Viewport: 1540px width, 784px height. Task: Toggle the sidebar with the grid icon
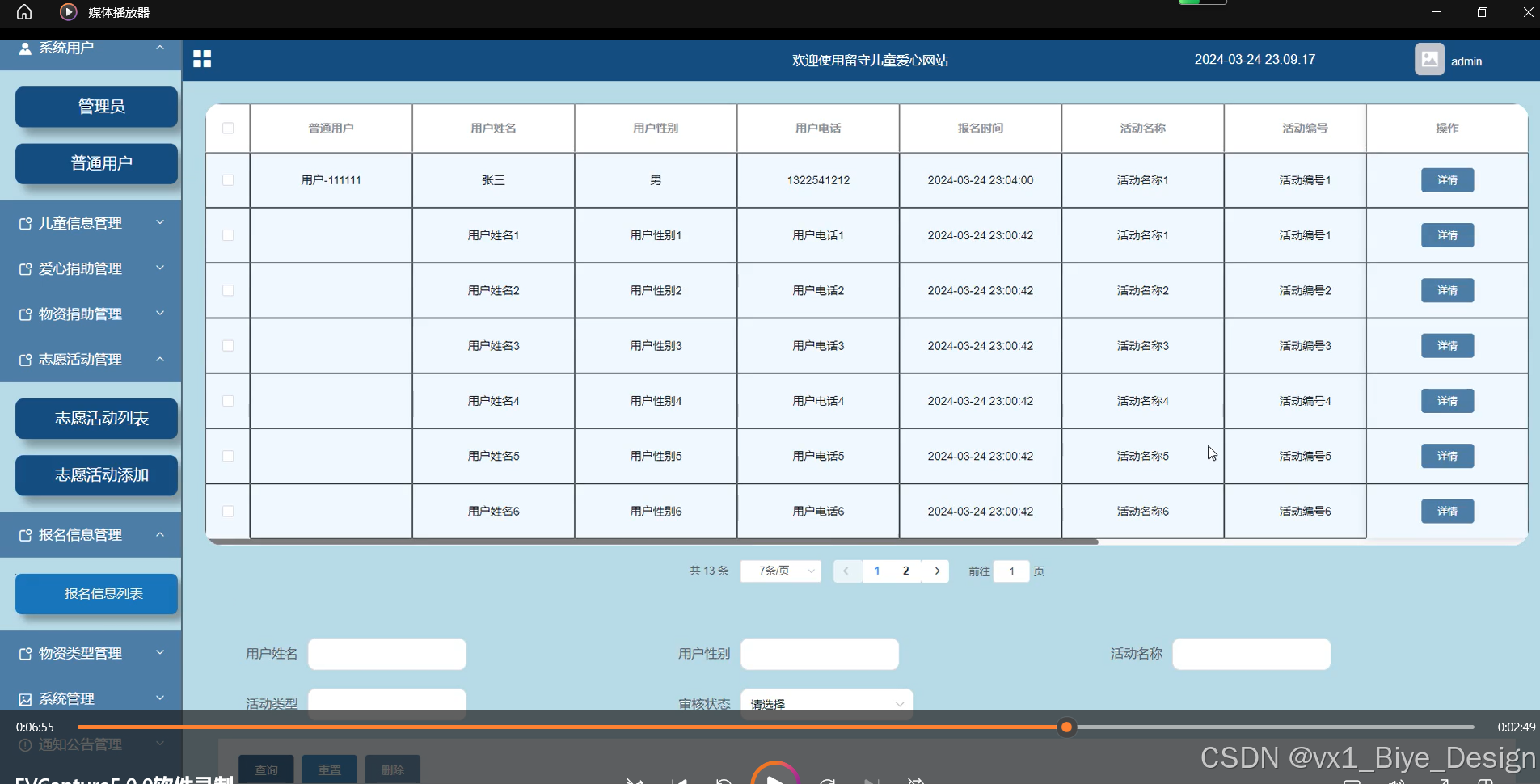coord(202,59)
